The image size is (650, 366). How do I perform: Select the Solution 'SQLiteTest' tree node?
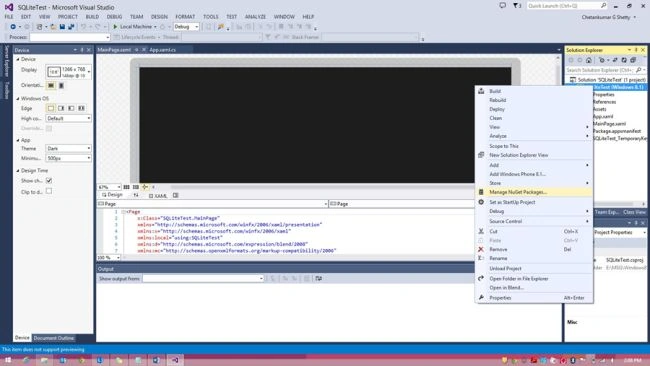pyautogui.click(x=608, y=80)
